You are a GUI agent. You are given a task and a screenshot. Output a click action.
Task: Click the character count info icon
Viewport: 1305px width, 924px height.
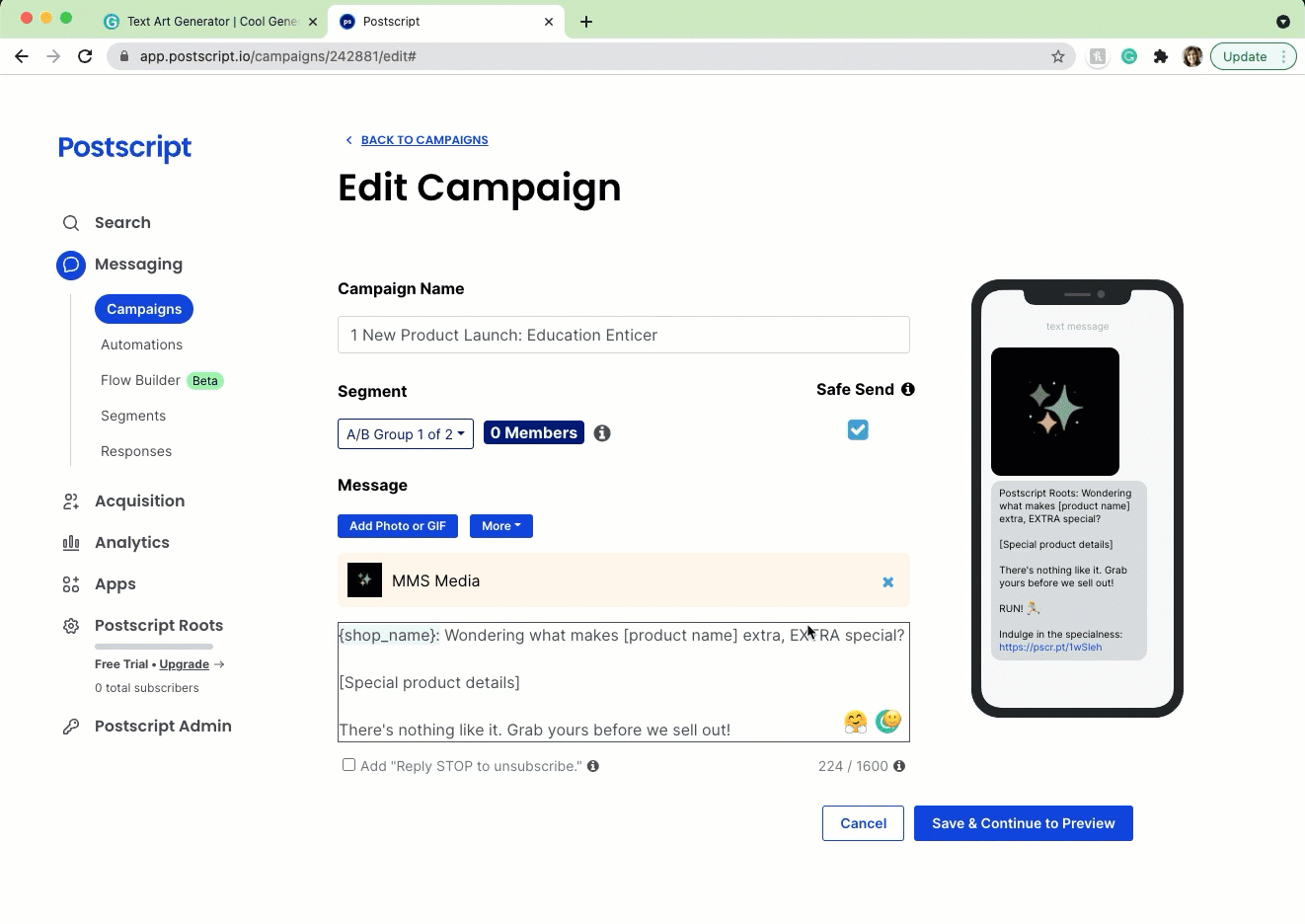coord(899,766)
